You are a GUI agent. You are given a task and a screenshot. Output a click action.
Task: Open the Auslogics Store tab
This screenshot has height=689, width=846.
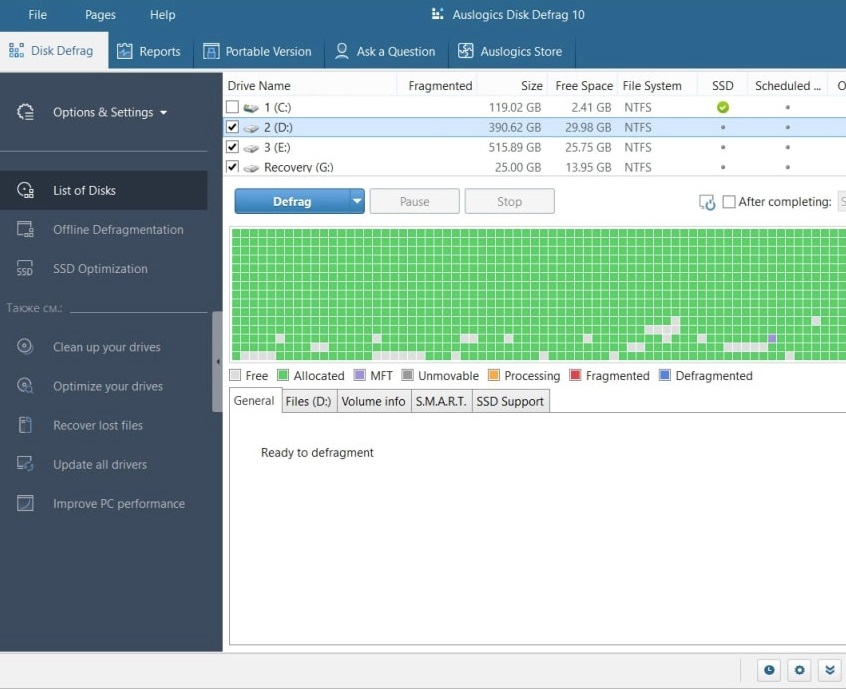coord(510,52)
